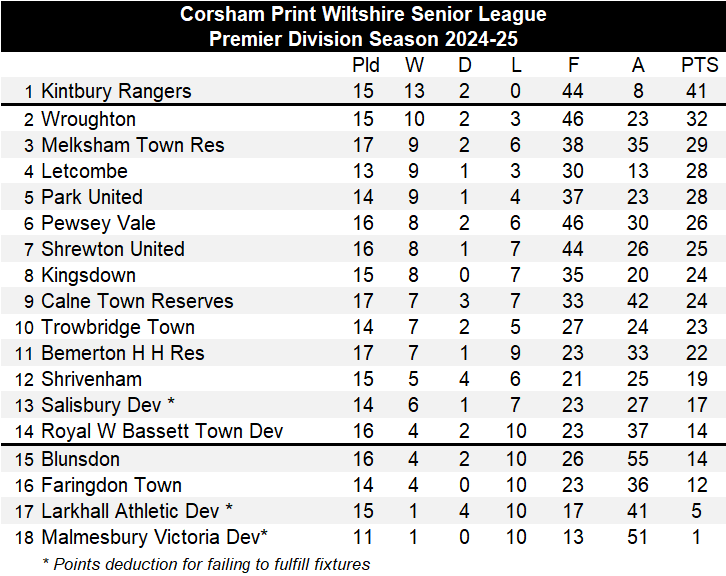Select Malmesbury Victoria Dev team name
Screen dimensions: 726x576
[154, 537]
